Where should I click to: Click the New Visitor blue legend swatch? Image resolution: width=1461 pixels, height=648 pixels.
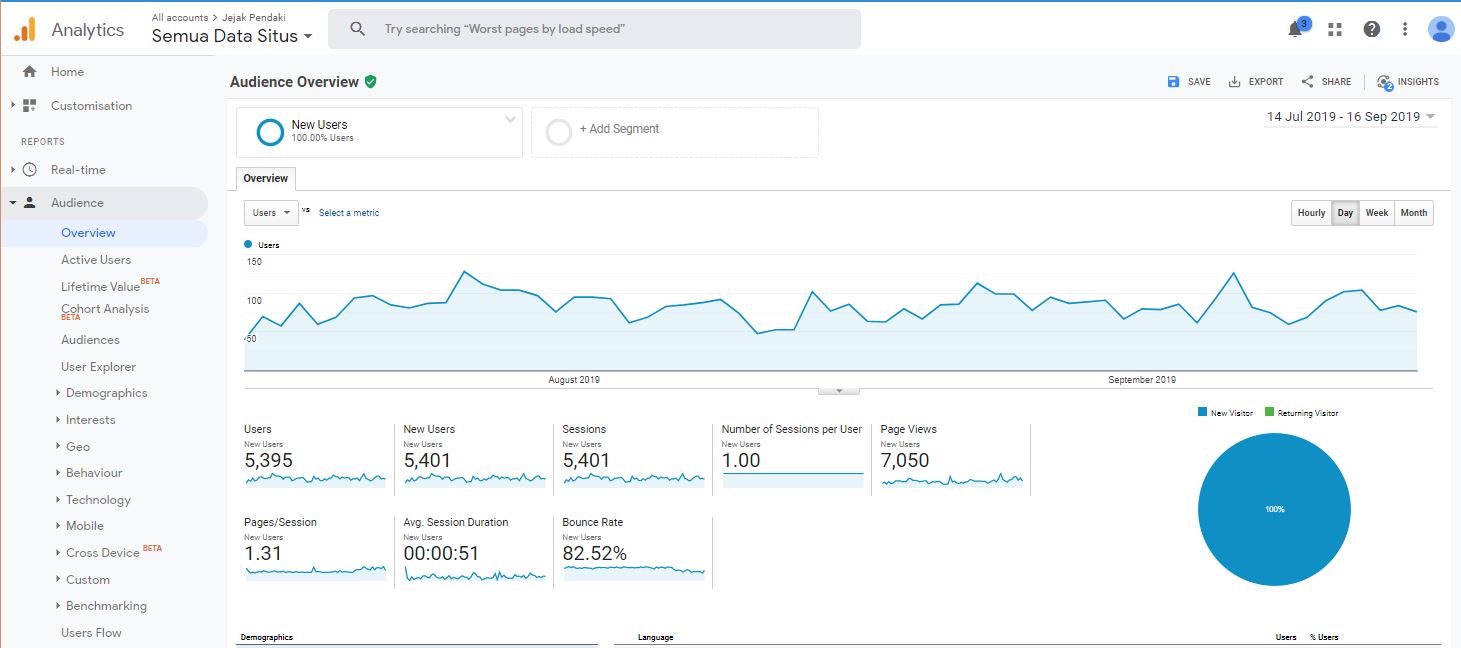tap(1202, 412)
